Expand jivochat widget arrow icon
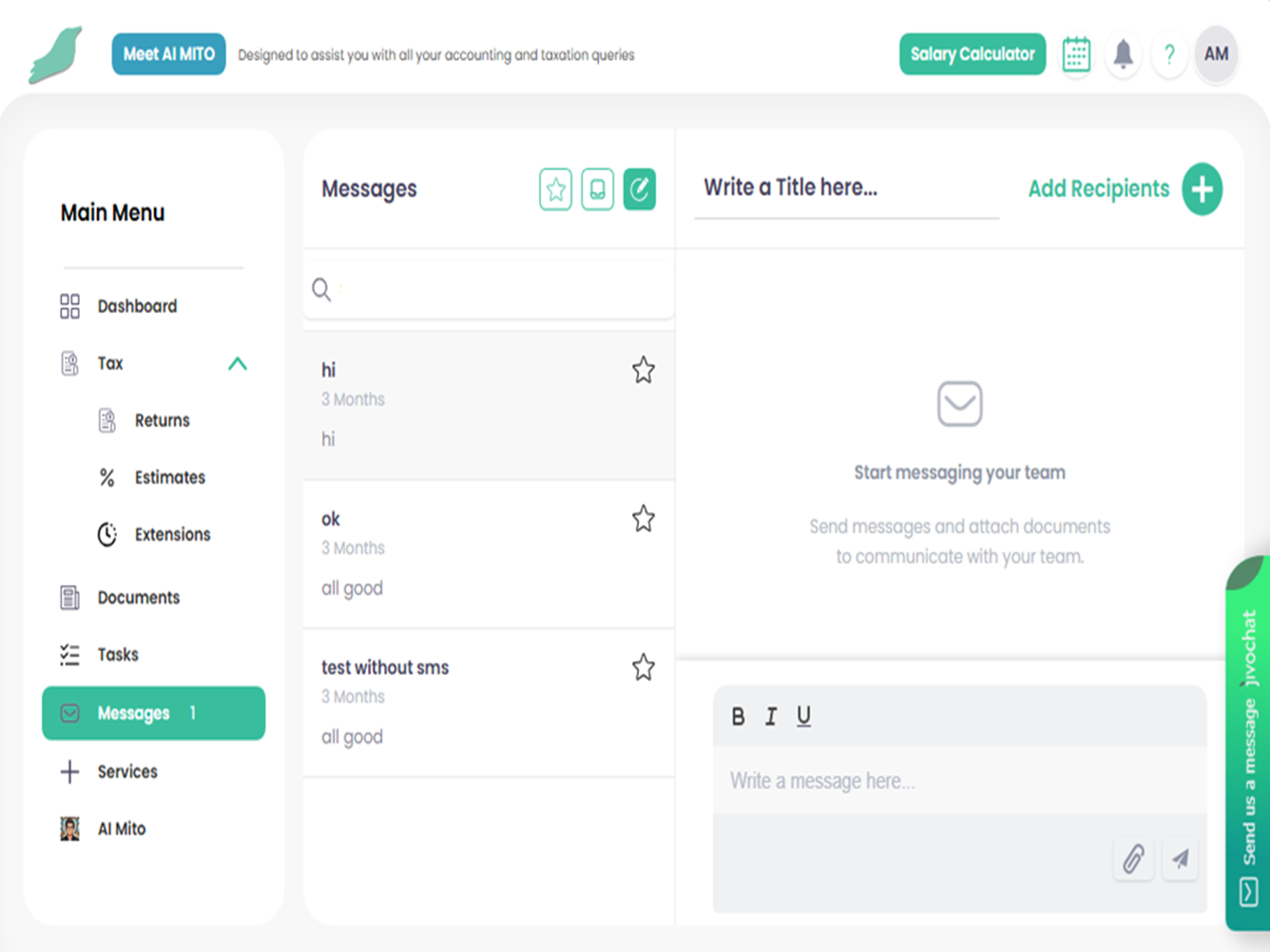This screenshot has width=1270, height=952. click(1248, 892)
